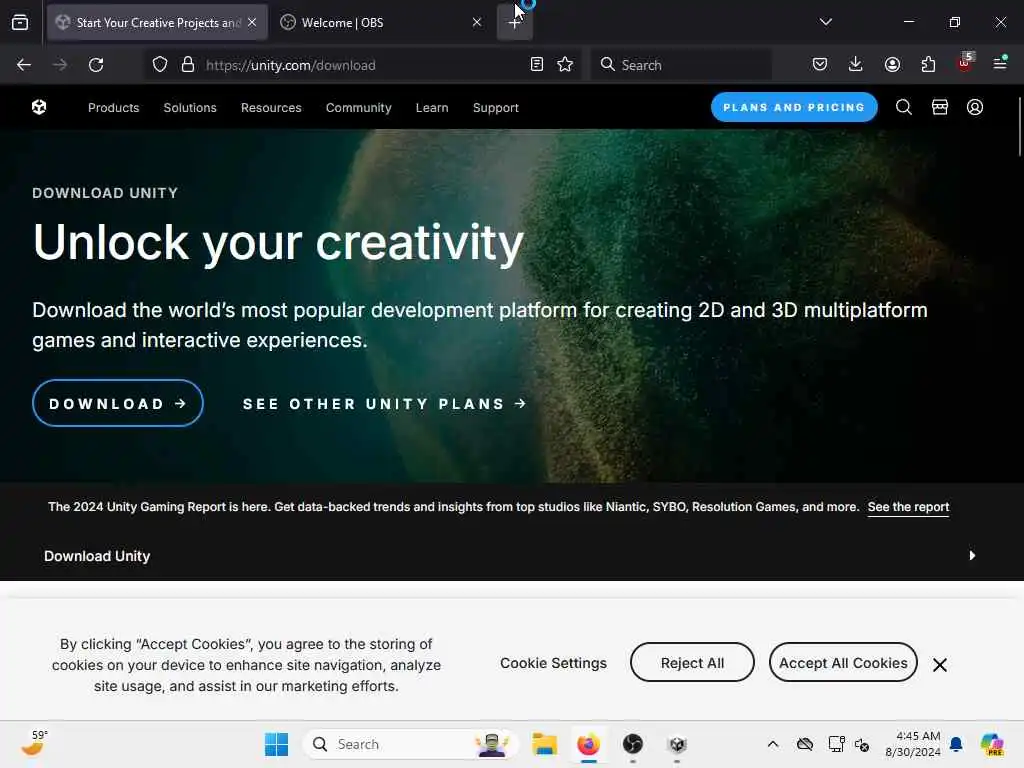Viewport: 1024px width, 768px height.
Task: Click the tracking protection shield icon
Action: [x=160, y=65]
